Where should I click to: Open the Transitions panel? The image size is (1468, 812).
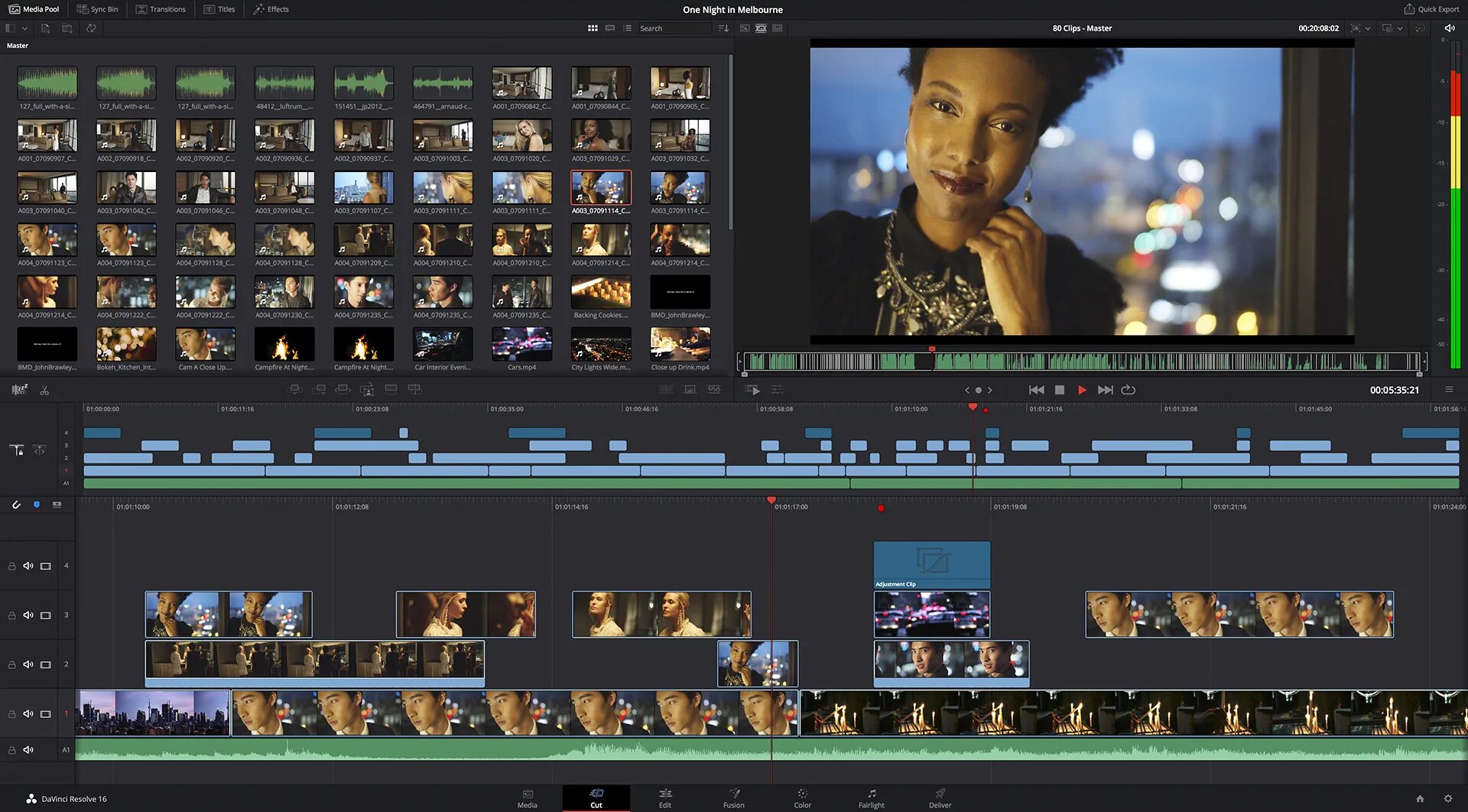[161, 9]
